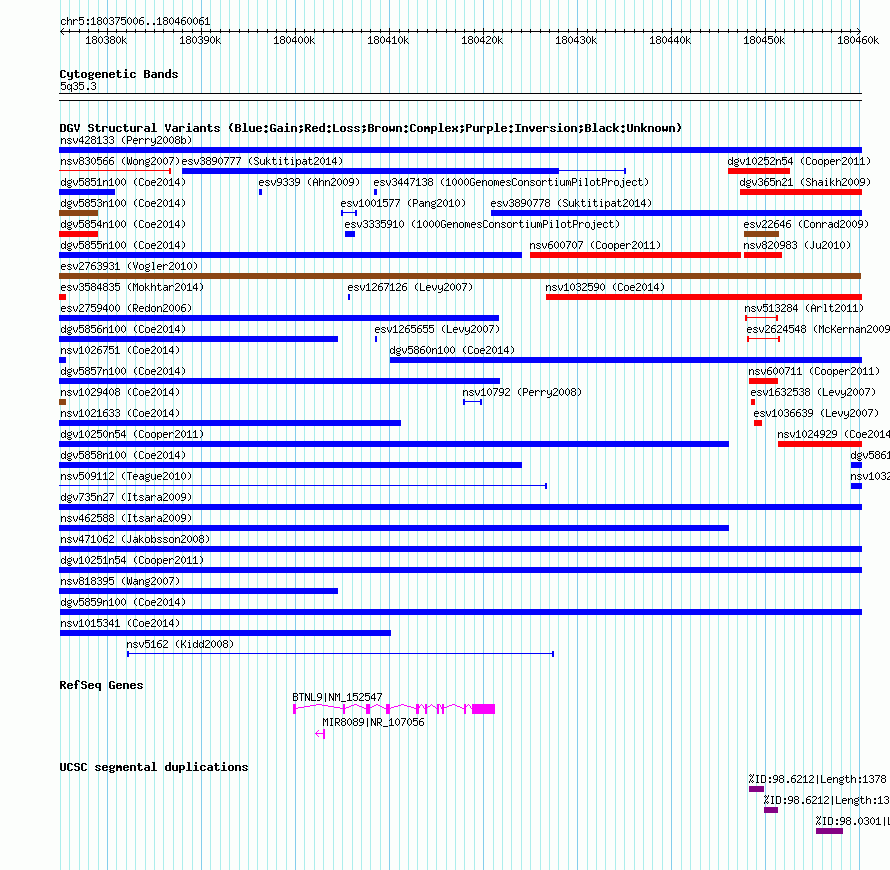This screenshot has width=890, height=870.
Task: Click nsv1029408 (Coe2014) label
Action: coord(120,392)
